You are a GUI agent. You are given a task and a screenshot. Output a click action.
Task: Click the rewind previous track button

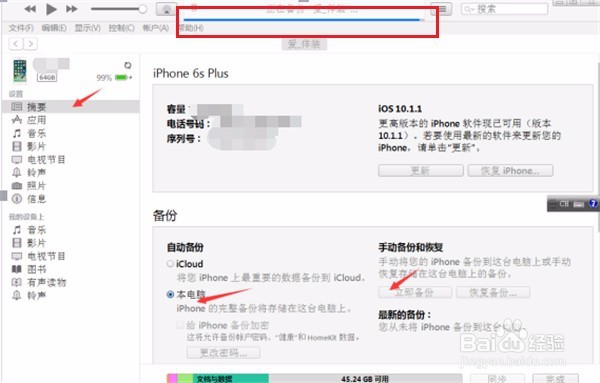point(30,9)
